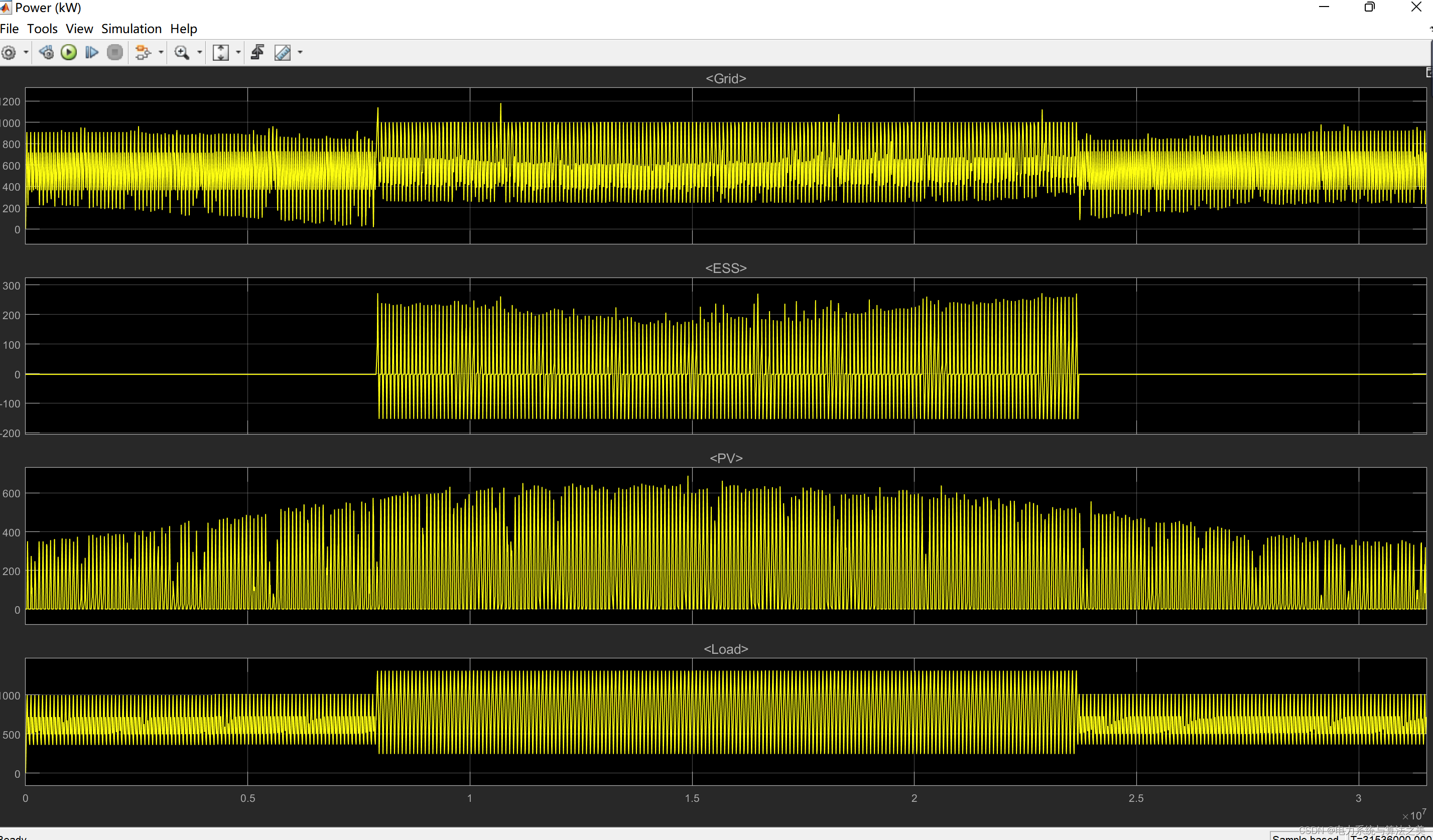The width and height of the screenshot is (1433, 840).
Task: Expand measurements dropdown arrow beside ruler
Action: tap(300, 53)
